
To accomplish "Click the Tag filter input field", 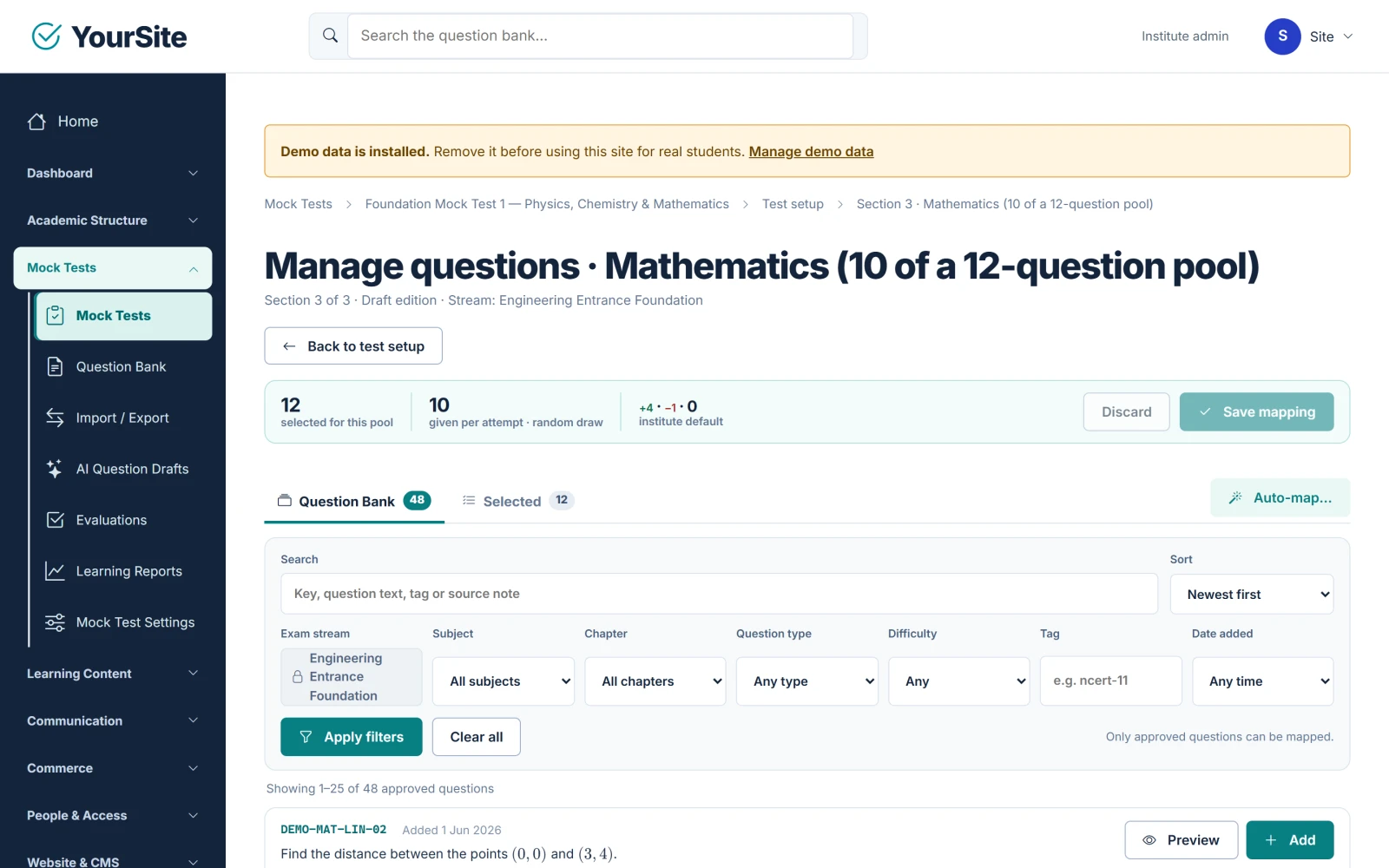I will [1111, 681].
